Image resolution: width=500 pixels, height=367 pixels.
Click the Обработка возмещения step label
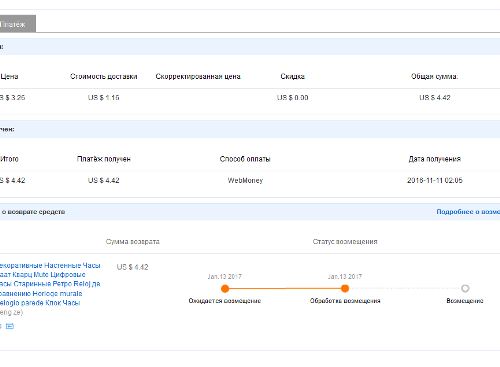(345, 301)
